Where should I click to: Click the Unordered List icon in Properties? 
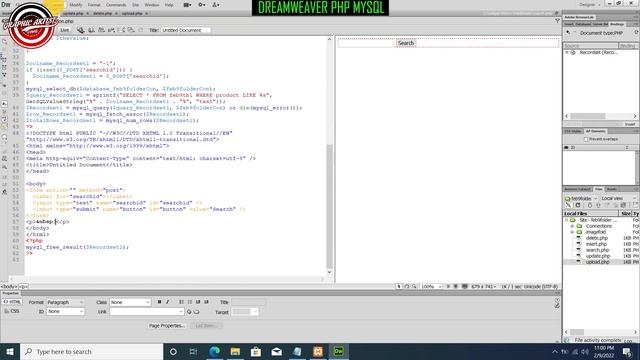(181, 302)
